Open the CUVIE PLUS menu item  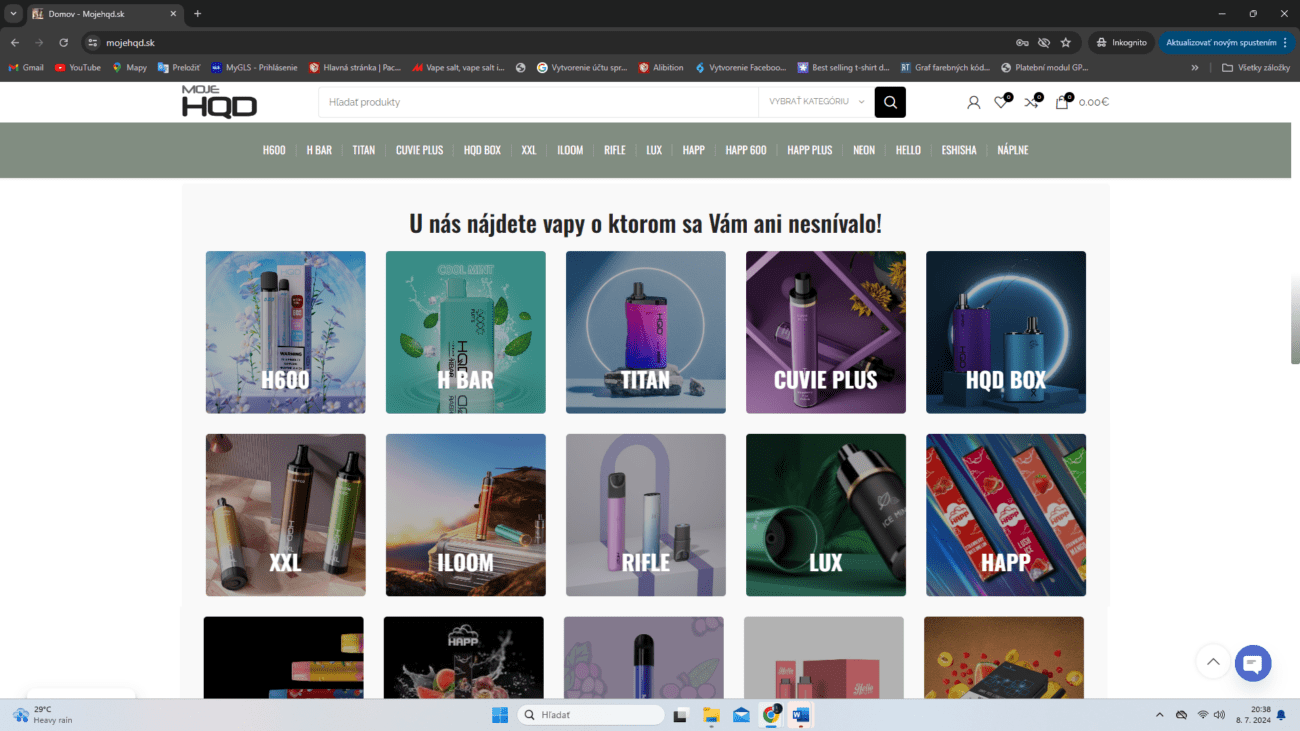(x=419, y=150)
